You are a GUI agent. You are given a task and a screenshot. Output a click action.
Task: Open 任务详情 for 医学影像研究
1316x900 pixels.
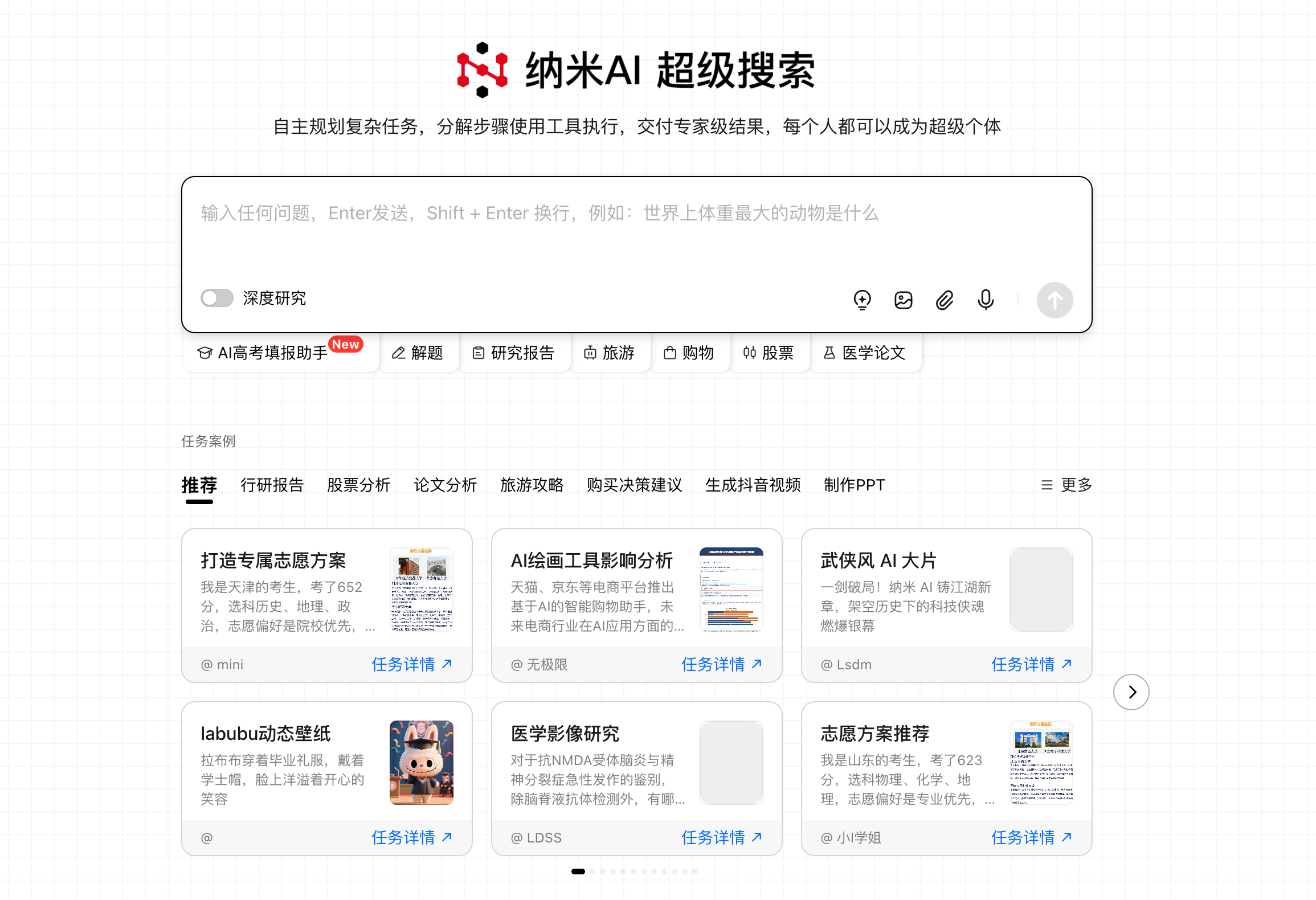[722, 837]
